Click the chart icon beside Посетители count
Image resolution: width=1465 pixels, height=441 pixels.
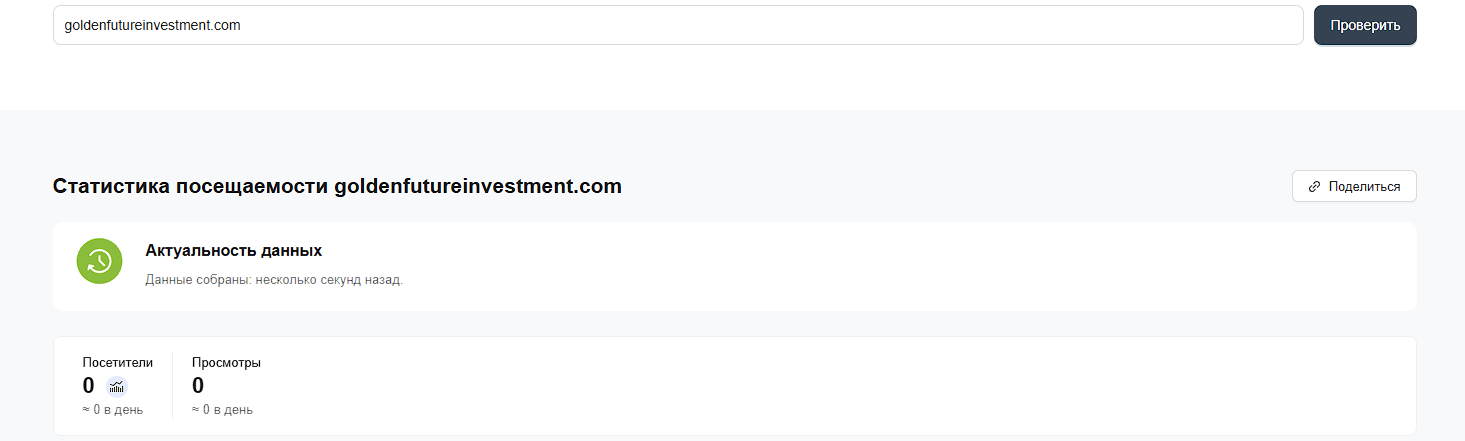click(x=117, y=387)
